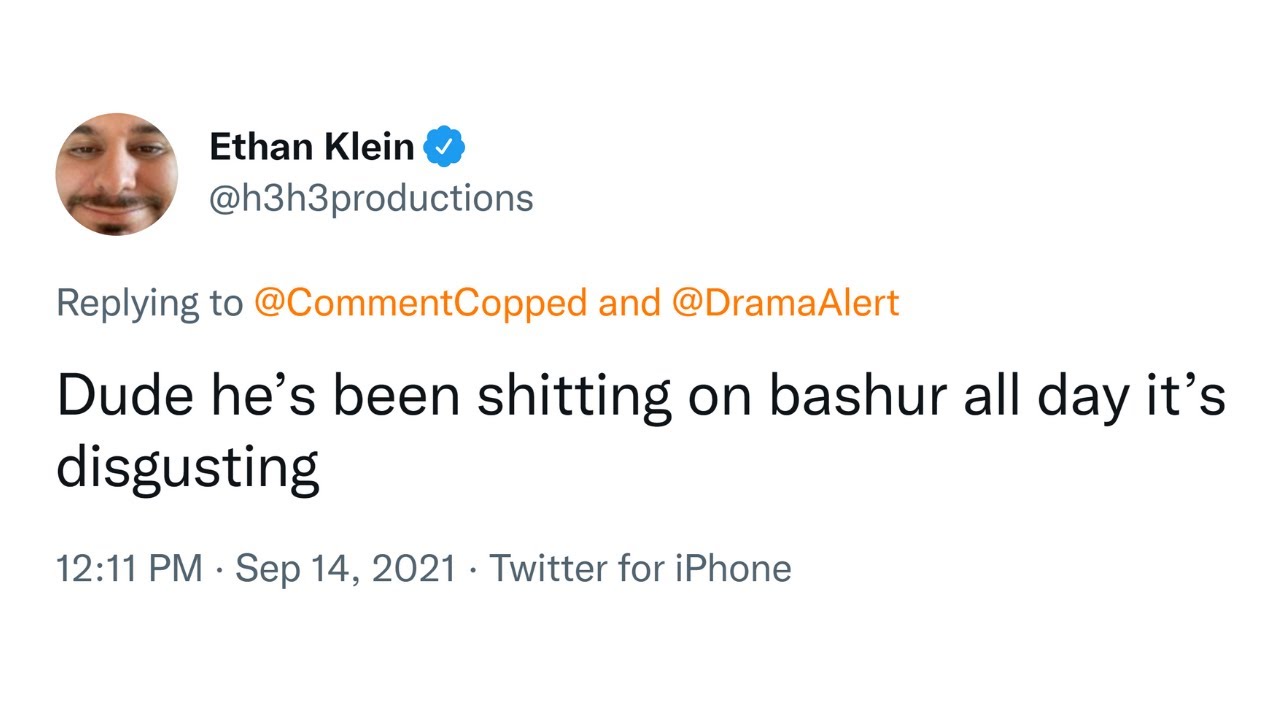
Task: Click the word "disgusting" in the tweet
Action: [187, 466]
